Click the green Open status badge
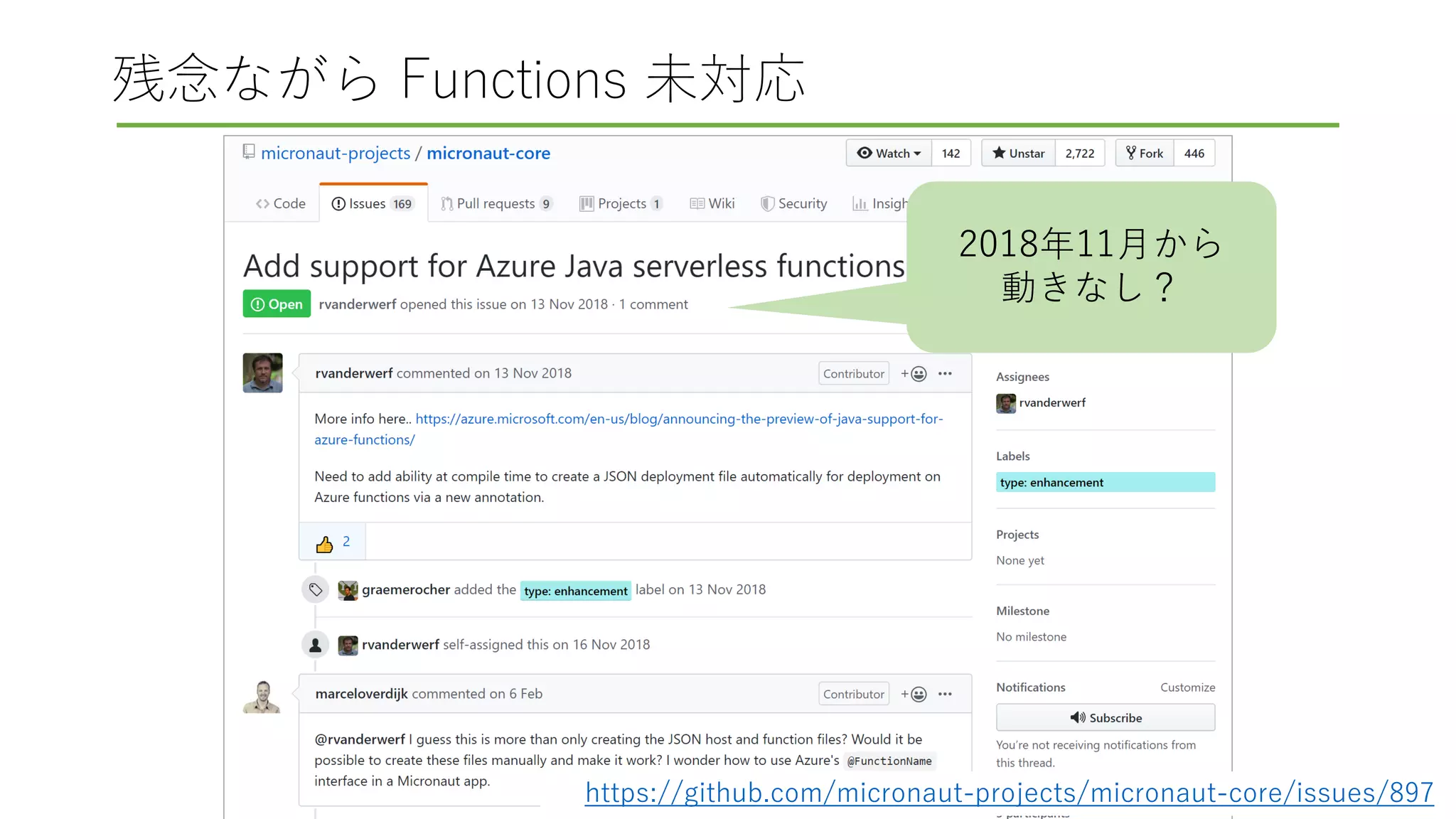Viewport: 1456px width, 819px height. [x=277, y=304]
